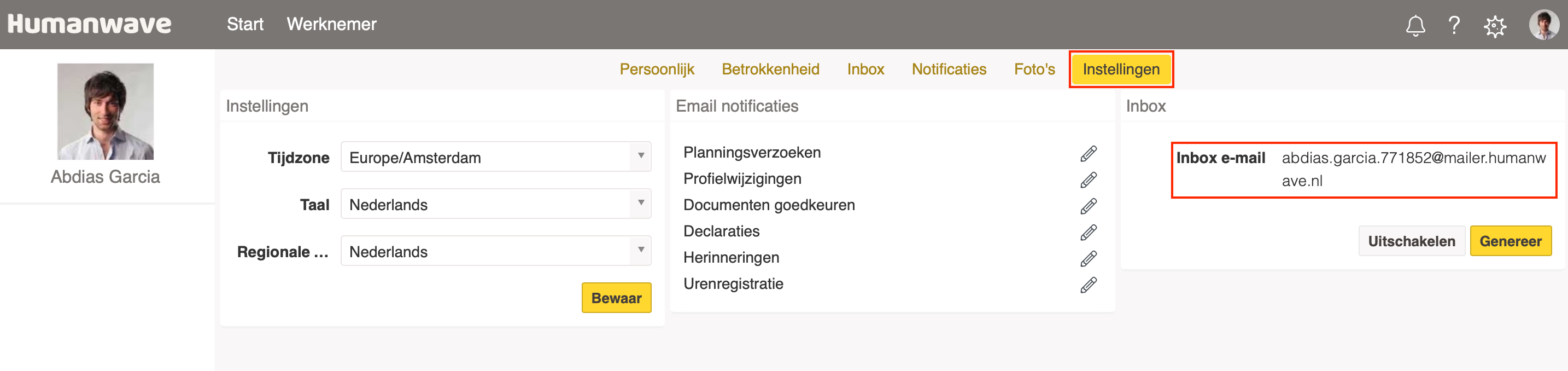Edit Profielwijzigingen notification with the pencil icon
The width and height of the screenshot is (1568, 371).
click(x=1089, y=179)
